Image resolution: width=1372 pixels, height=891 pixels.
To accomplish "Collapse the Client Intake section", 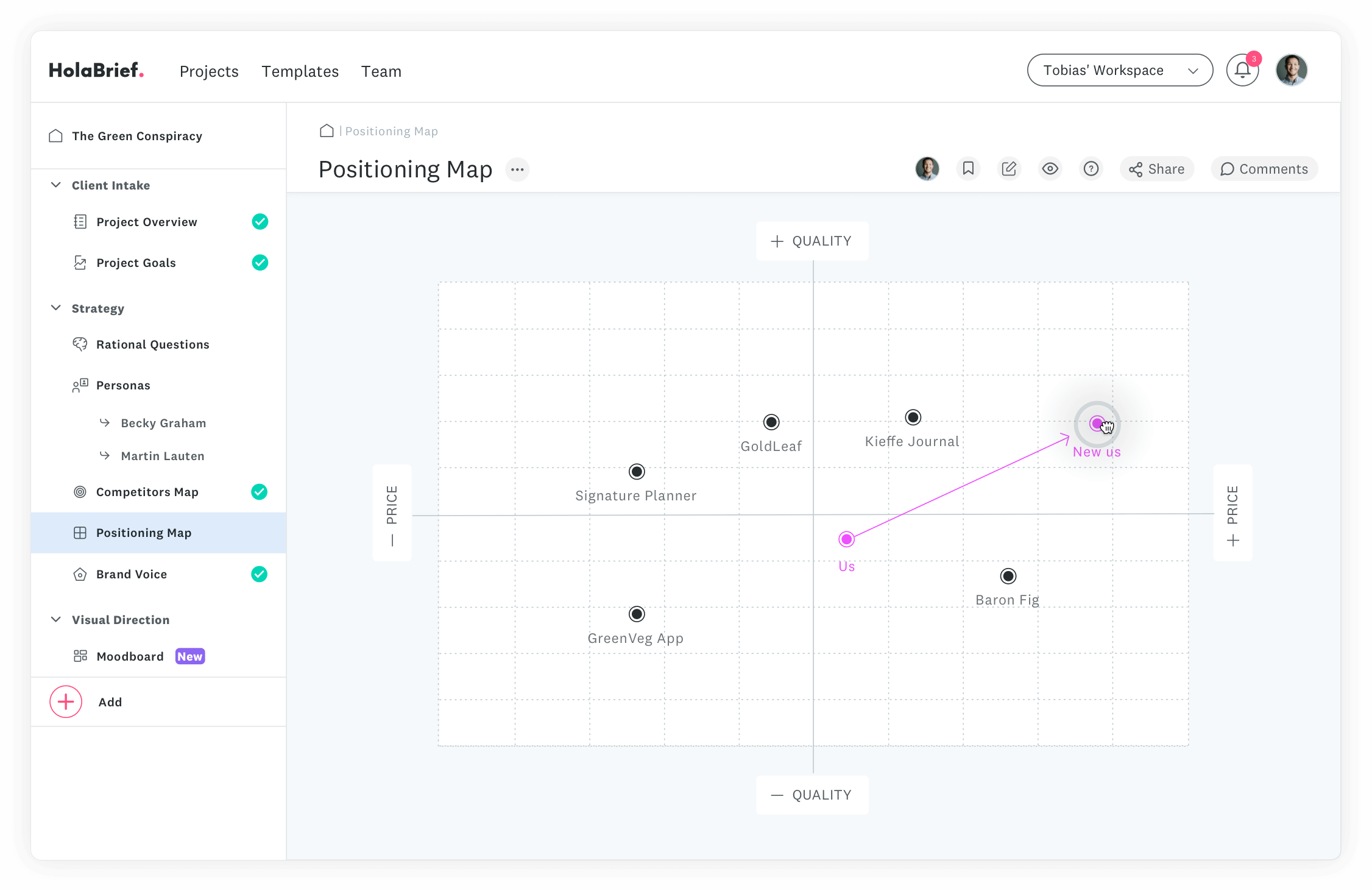I will pos(56,185).
